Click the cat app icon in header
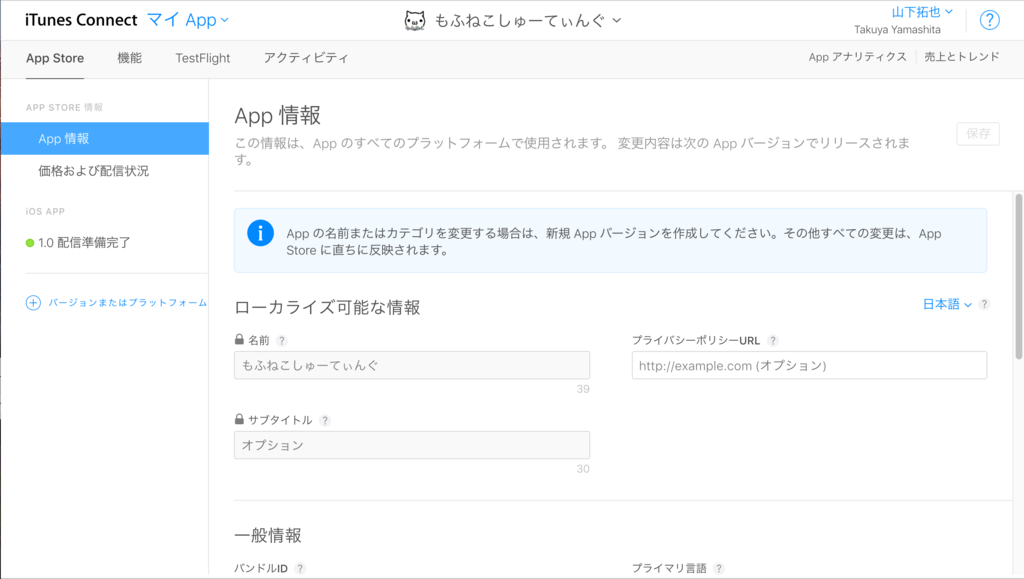This screenshot has width=1024, height=579. [x=415, y=21]
